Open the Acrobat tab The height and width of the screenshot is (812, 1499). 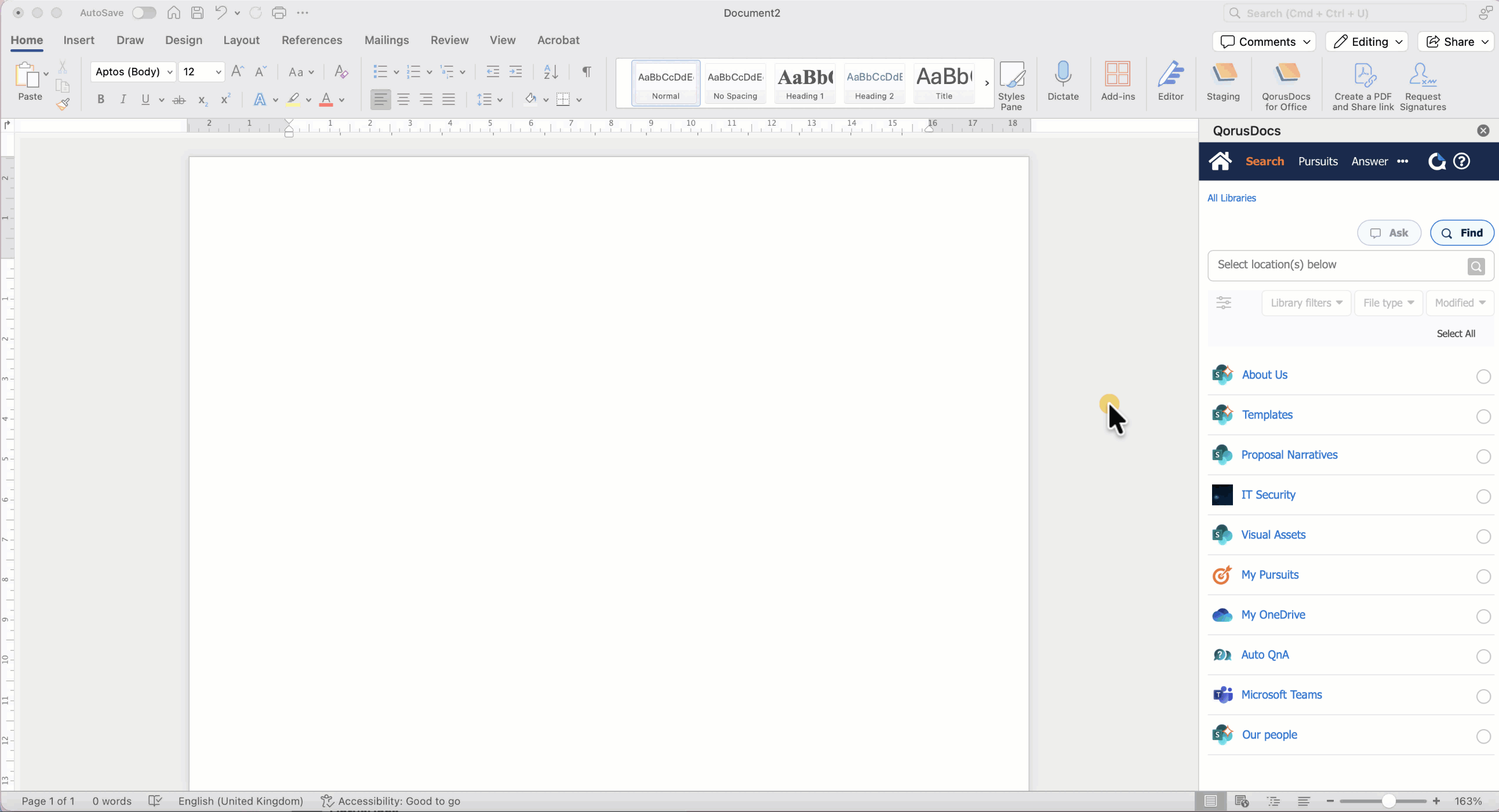pos(558,40)
